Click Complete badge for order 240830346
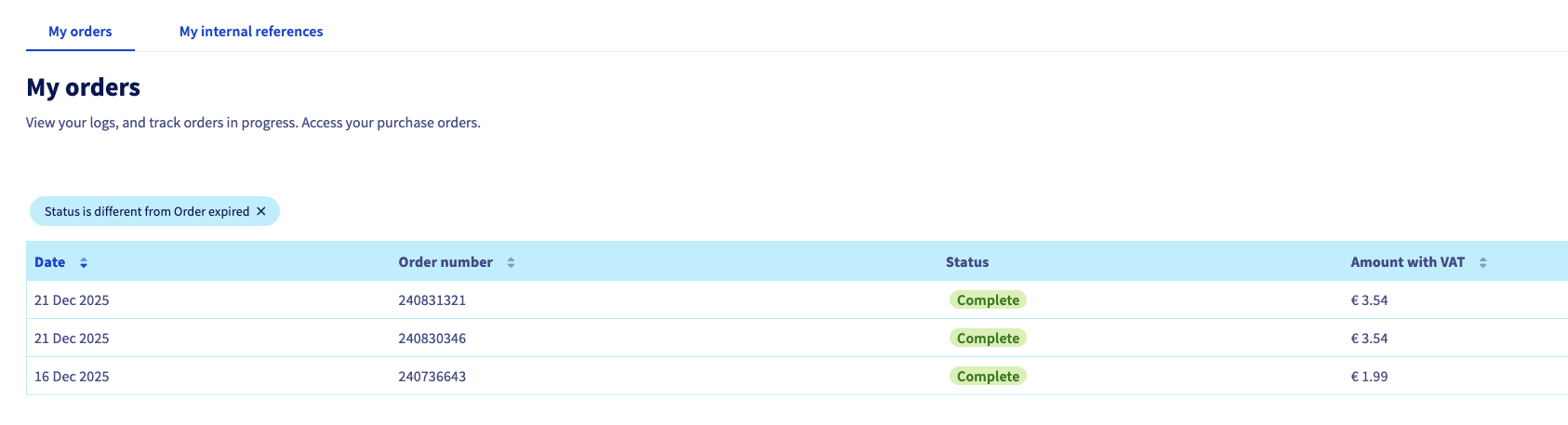Viewport: 1568px width, 425px height. click(988, 339)
